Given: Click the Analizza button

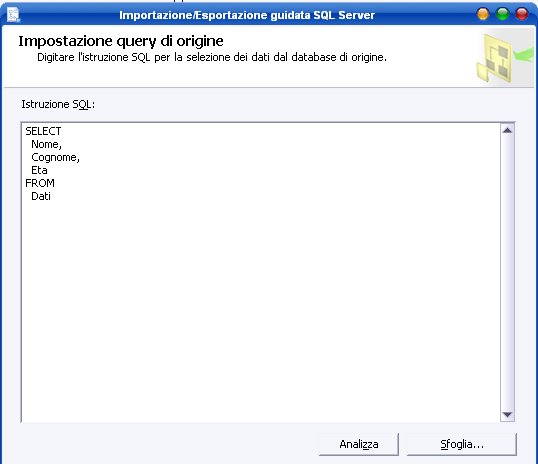Looking at the screenshot, I should [359, 444].
